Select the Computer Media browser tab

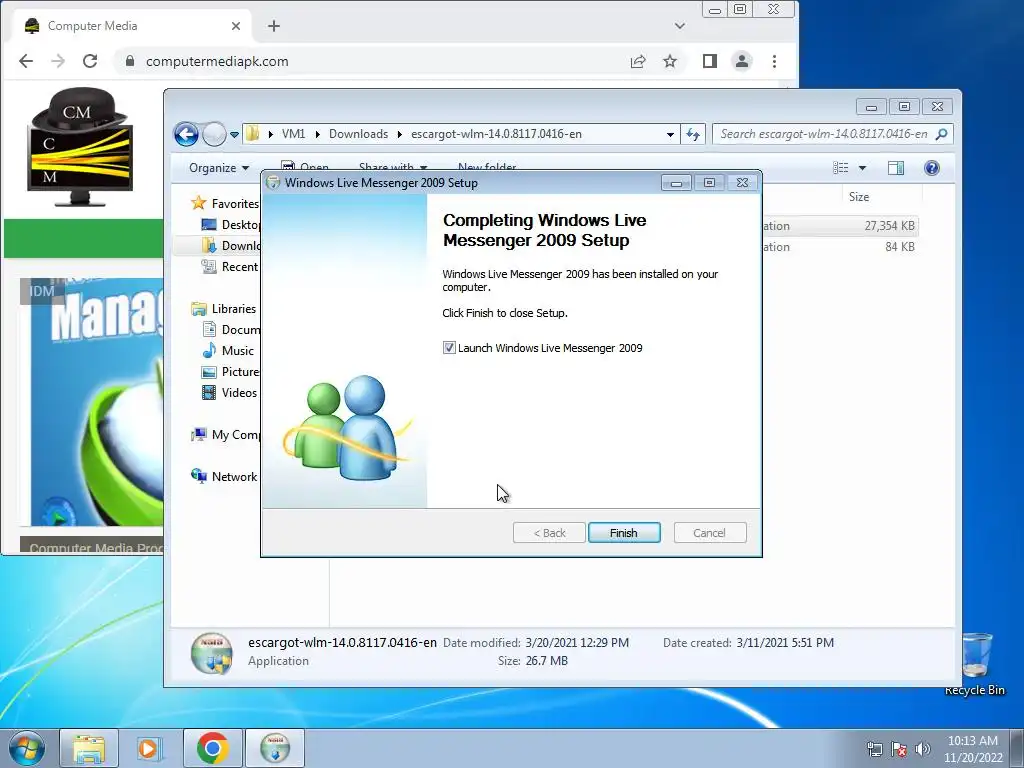133,26
